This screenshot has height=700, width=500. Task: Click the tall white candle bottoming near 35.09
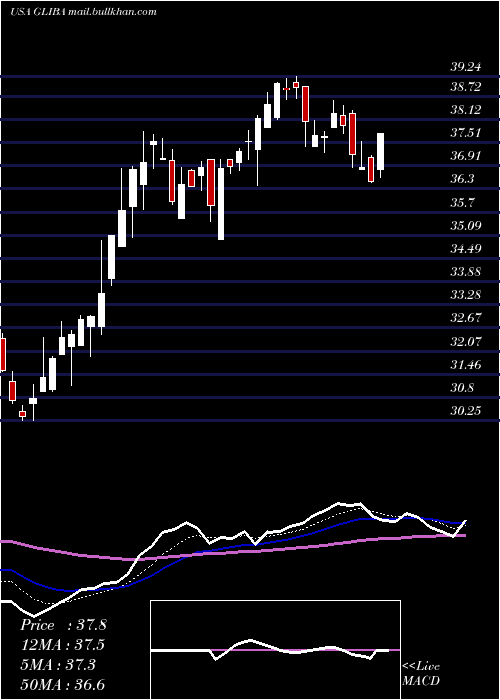point(221,204)
